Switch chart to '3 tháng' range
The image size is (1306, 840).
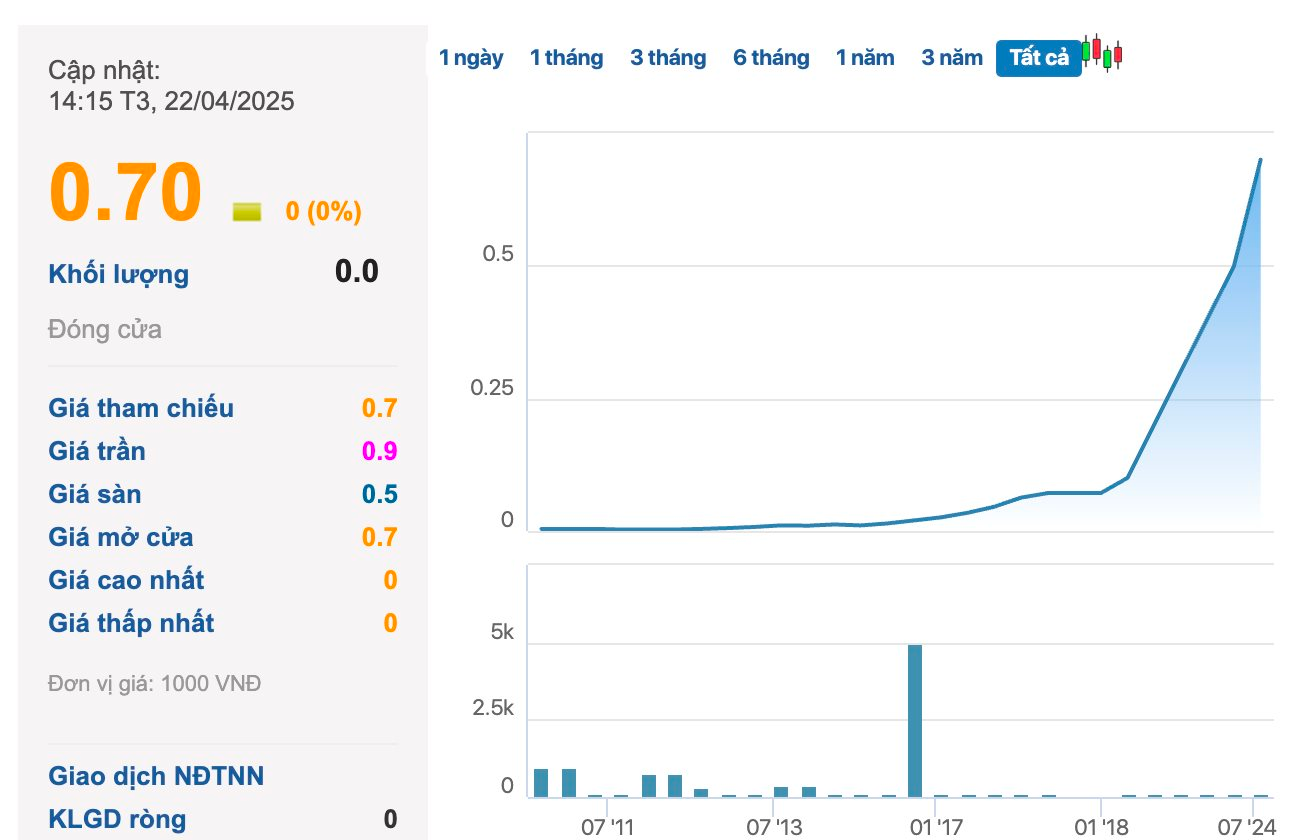pos(667,58)
